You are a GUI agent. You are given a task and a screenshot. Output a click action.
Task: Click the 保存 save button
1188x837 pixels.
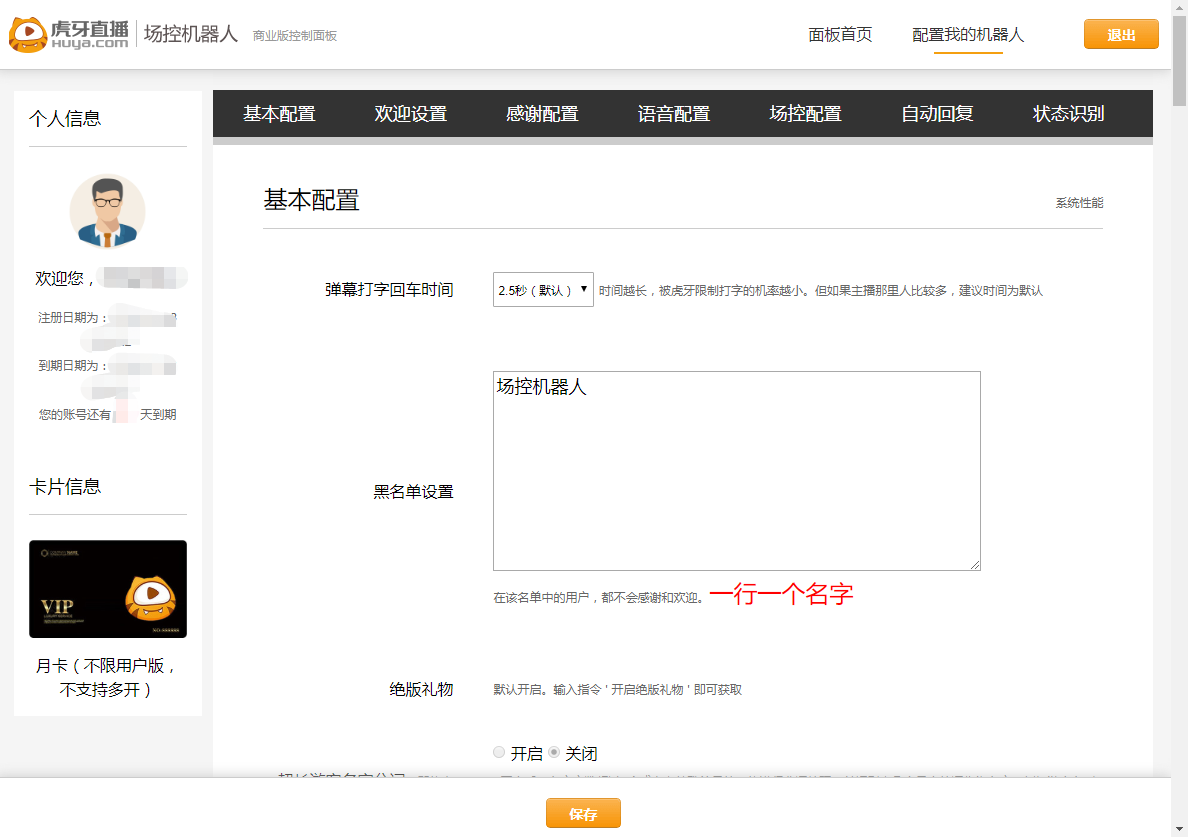tap(583, 814)
